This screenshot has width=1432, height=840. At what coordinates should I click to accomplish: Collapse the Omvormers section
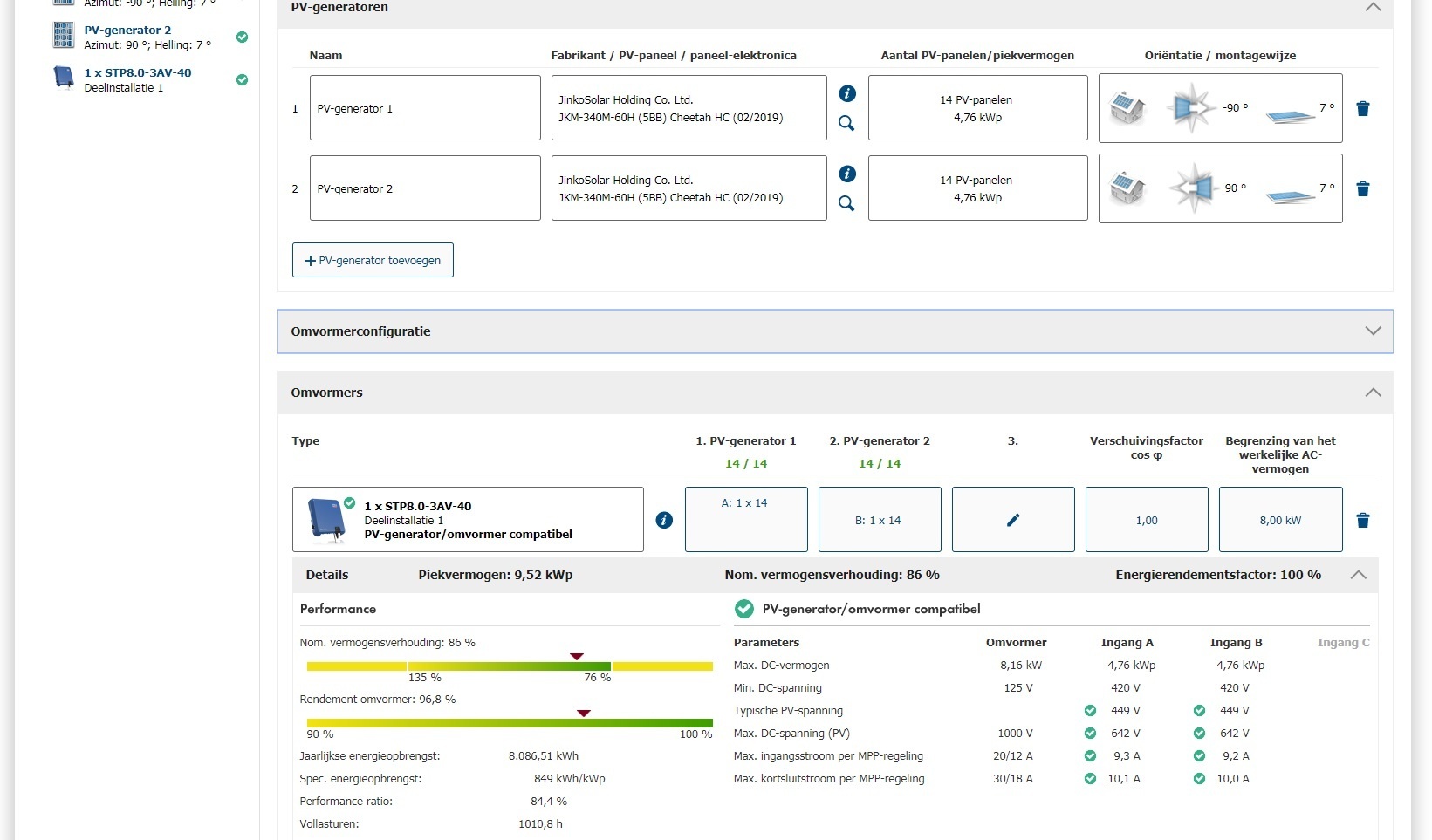pyautogui.click(x=1373, y=393)
